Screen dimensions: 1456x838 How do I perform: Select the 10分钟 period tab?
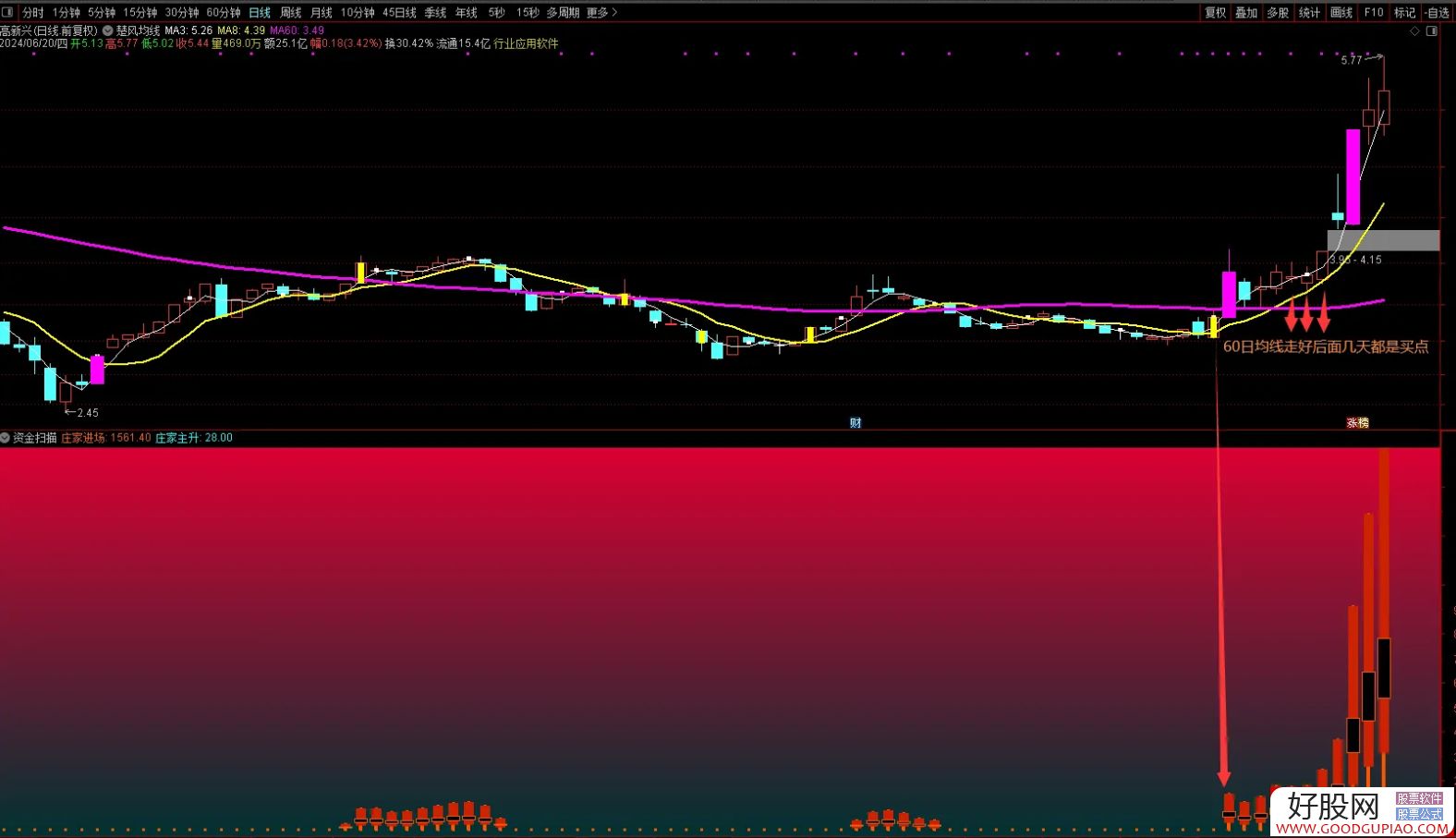(358, 12)
